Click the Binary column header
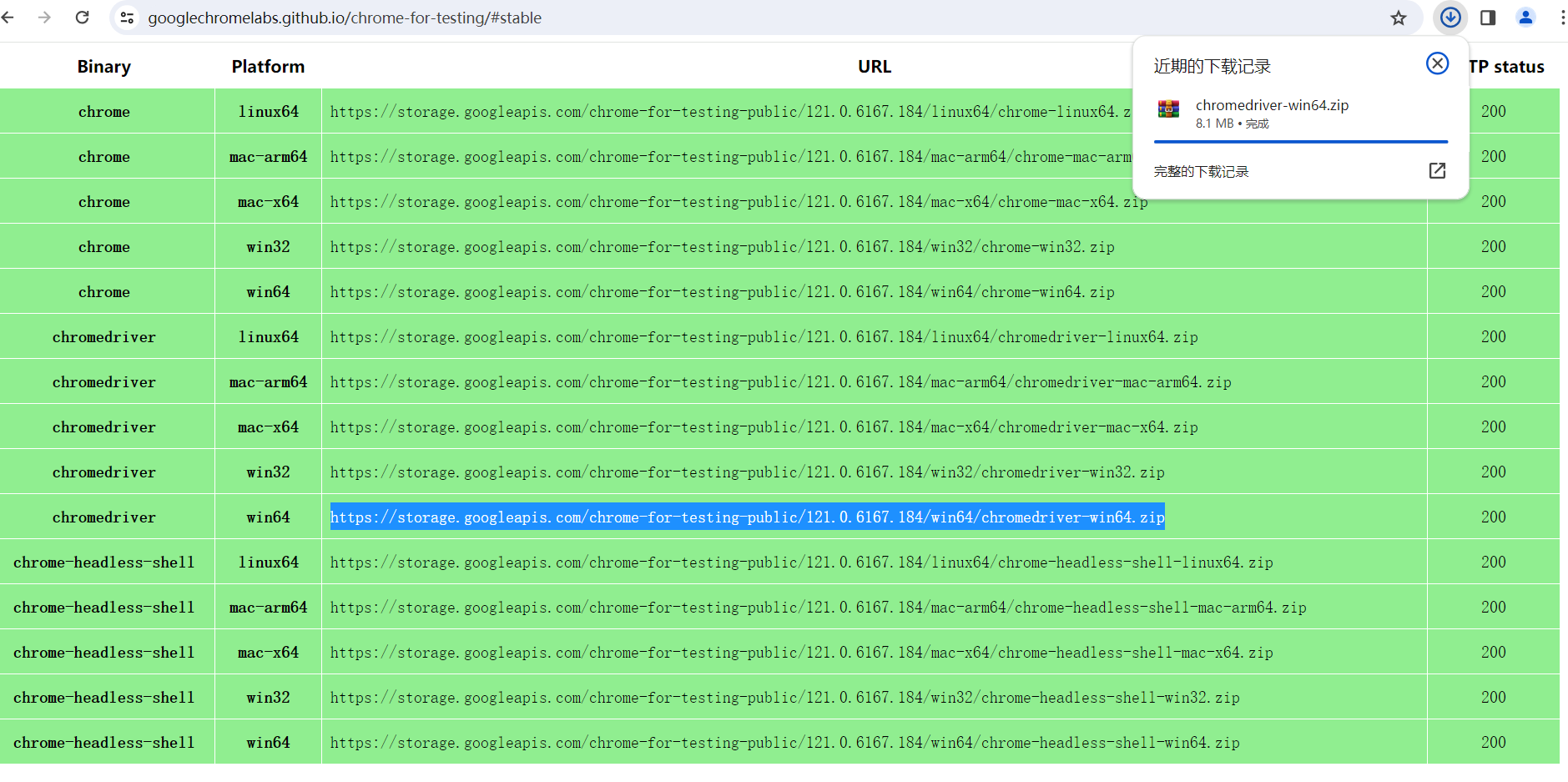The image size is (1568, 782). 104,67
